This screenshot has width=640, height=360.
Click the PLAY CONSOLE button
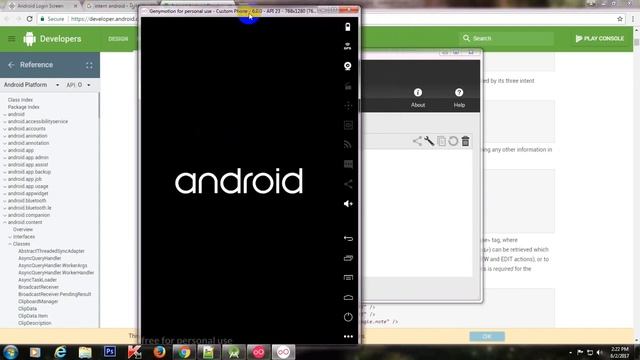[x=600, y=38]
